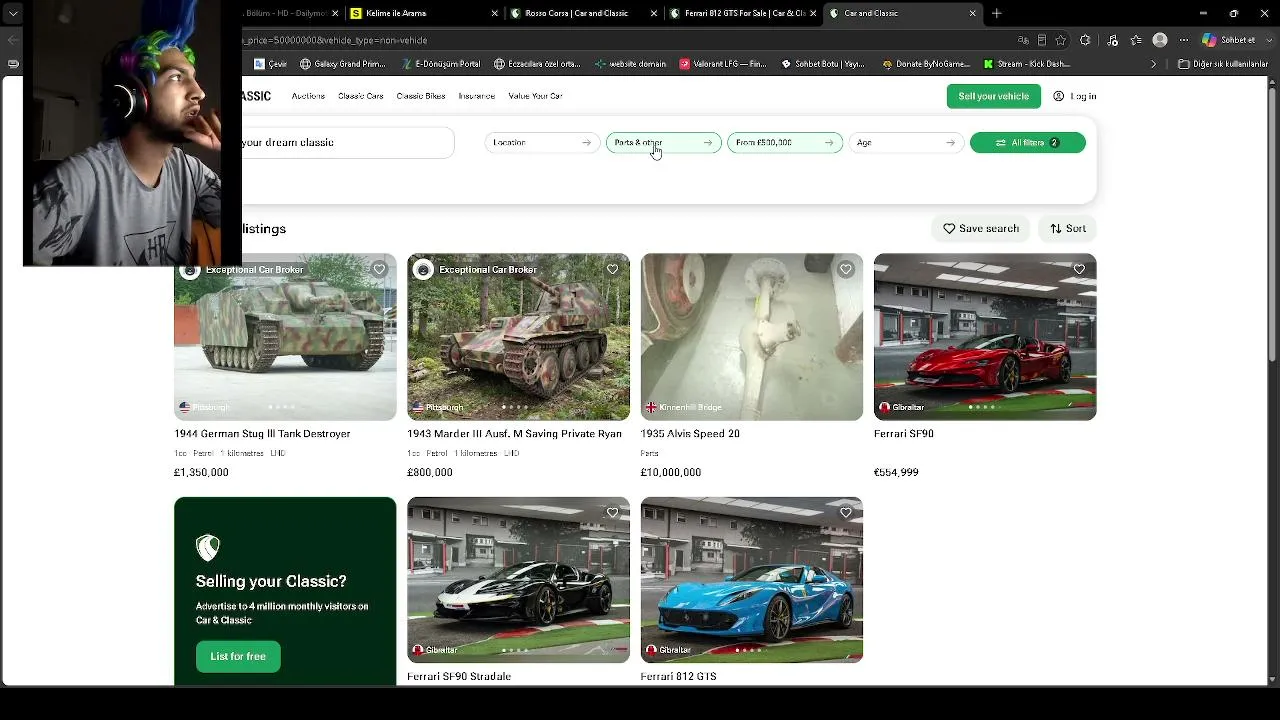Open the 1944 German Stug III tank photo
This screenshot has height=720, width=1280.
coord(285,337)
